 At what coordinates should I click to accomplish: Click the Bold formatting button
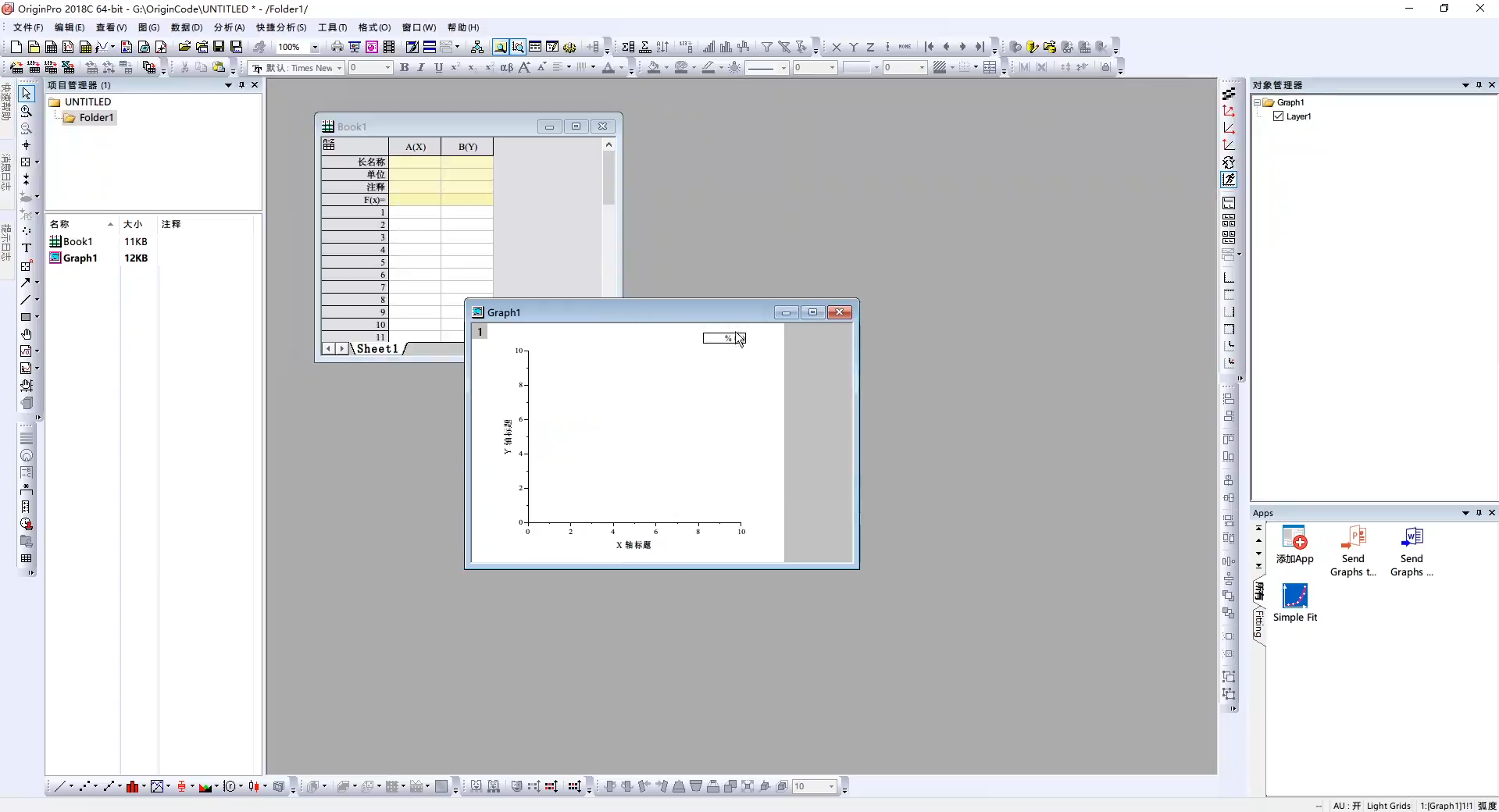point(404,68)
